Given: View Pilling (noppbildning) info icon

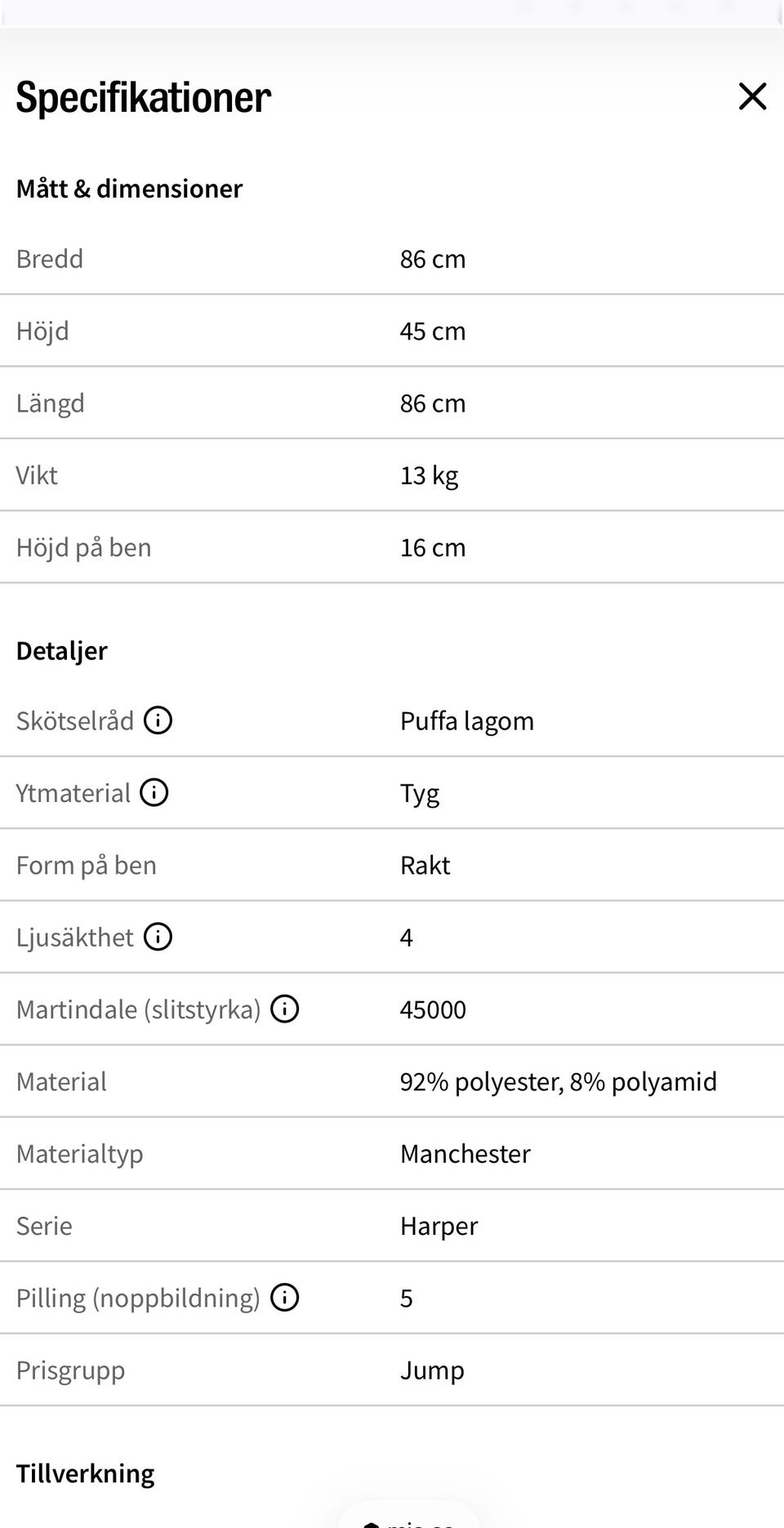Looking at the screenshot, I should [284, 1297].
